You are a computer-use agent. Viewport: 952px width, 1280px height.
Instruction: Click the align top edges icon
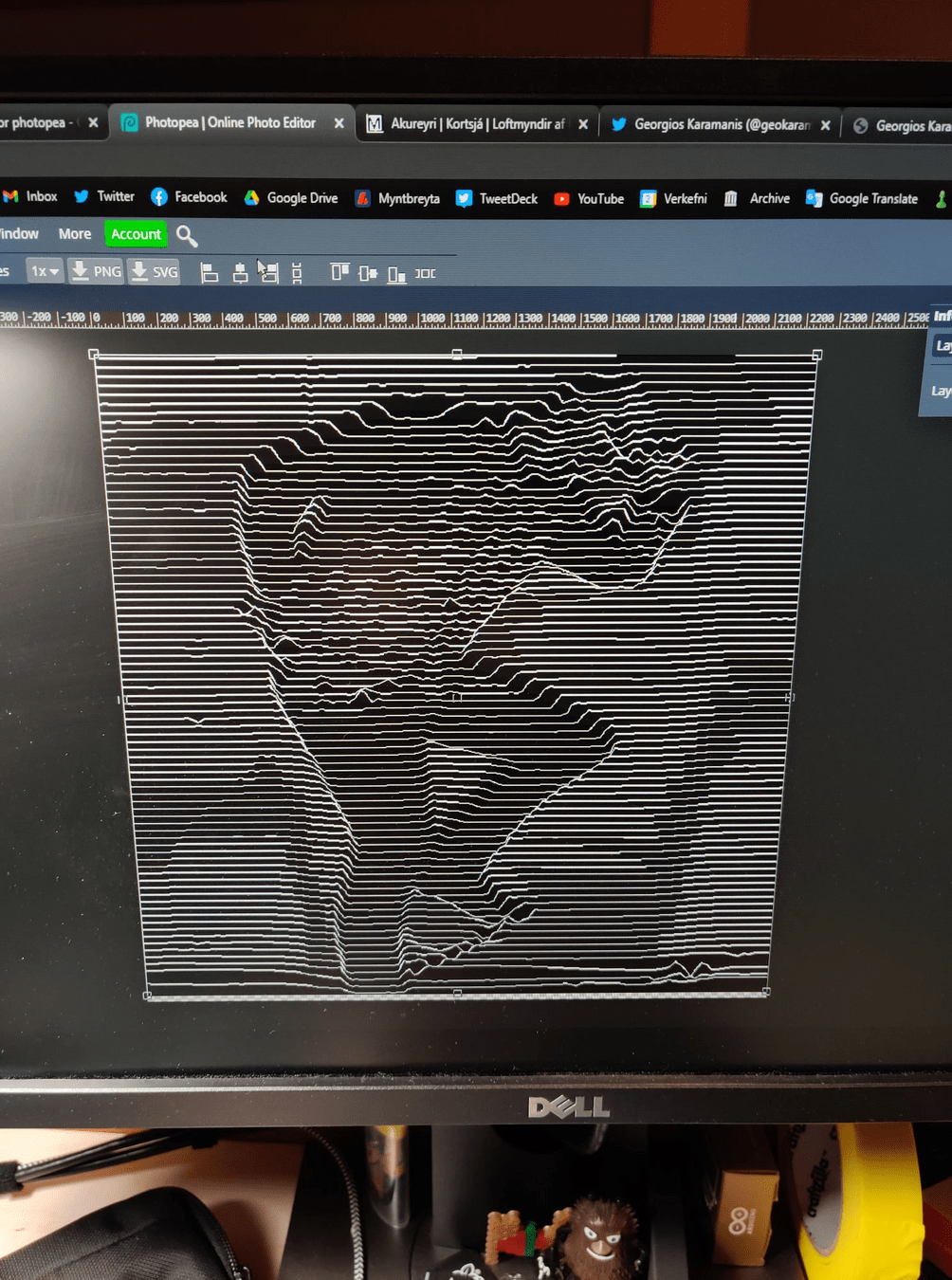pyautogui.click(x=339, y=273)
